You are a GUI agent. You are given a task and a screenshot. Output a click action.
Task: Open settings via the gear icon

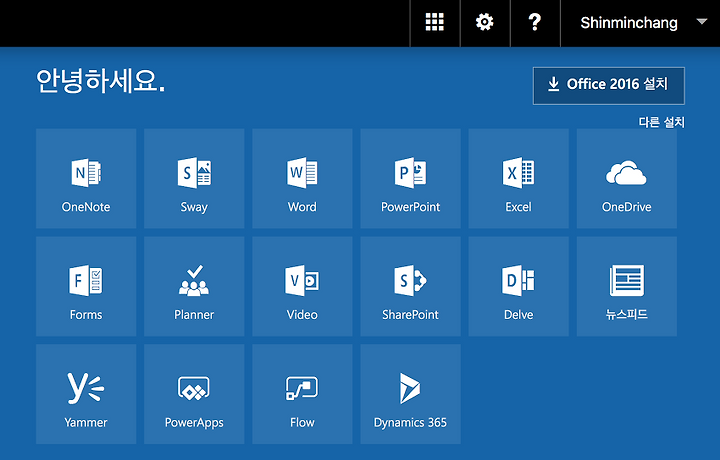point(485,22)
